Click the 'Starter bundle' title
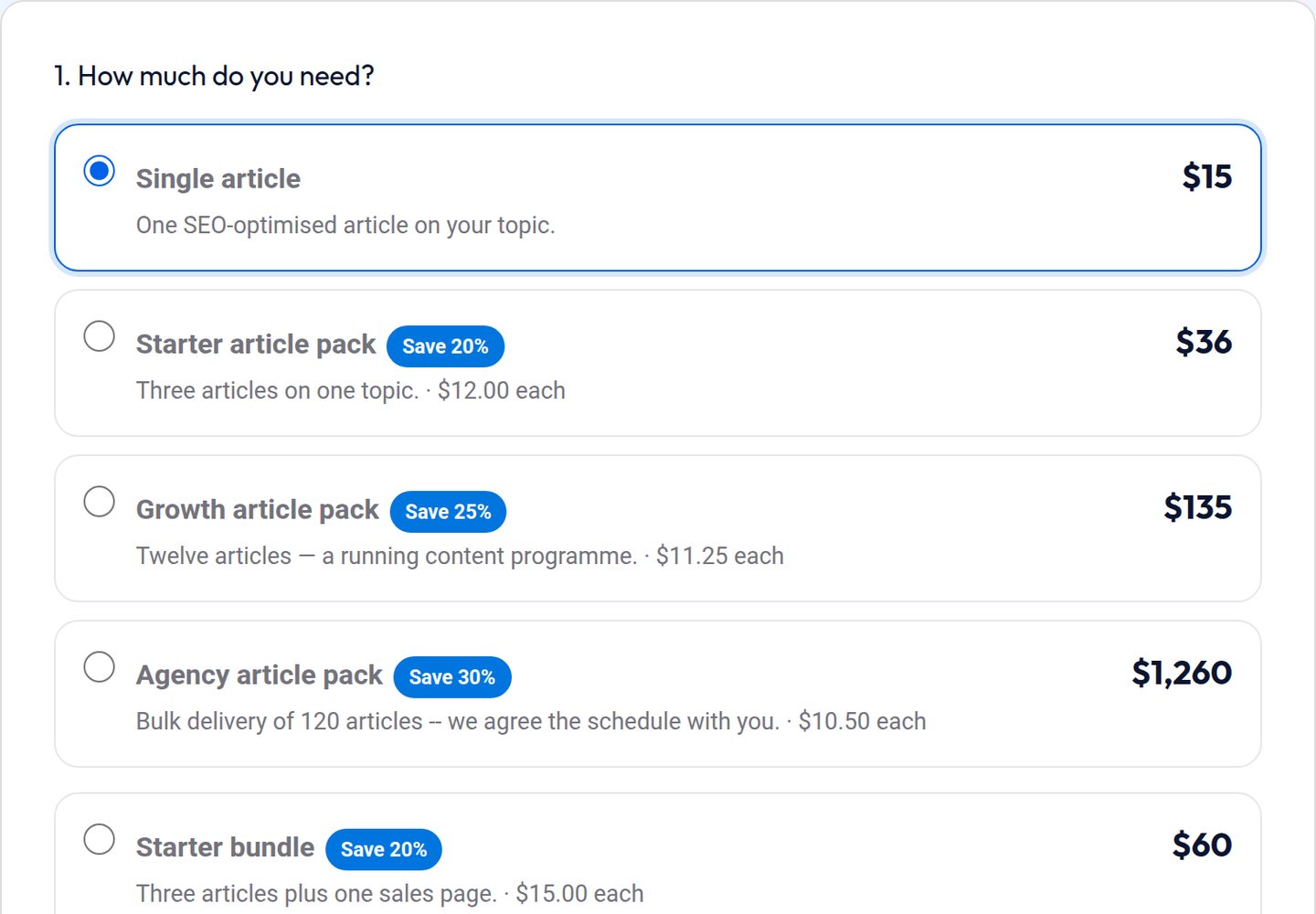 pos(225,847)
